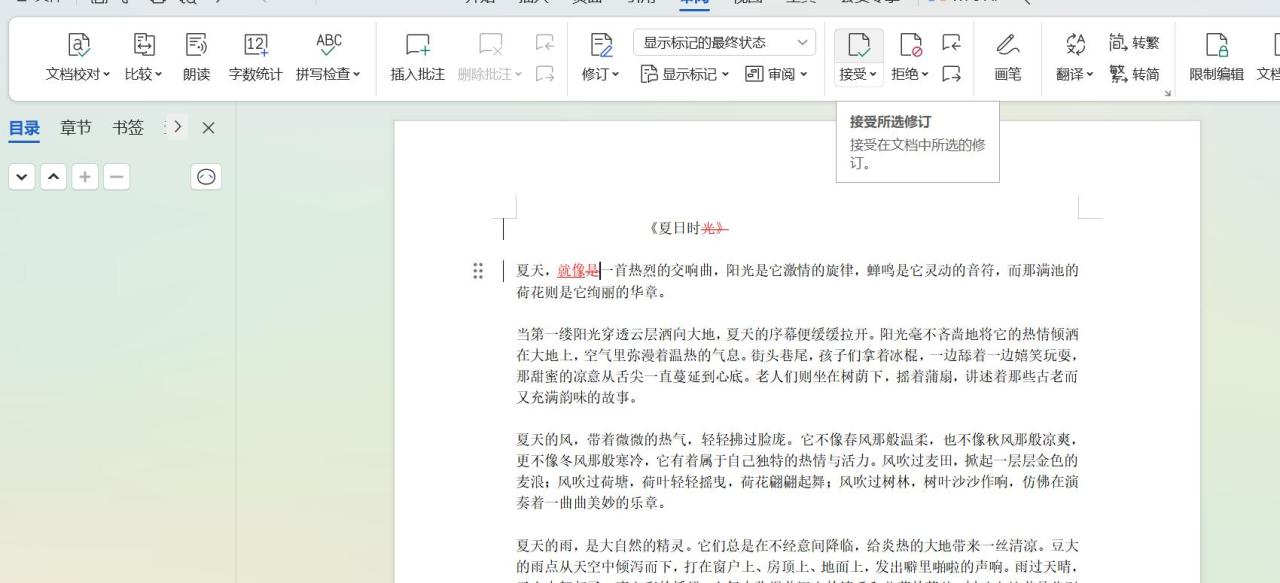1280x583 pixels.
Task: Open the 字数统计 word count tool
Action: pos(255,57)
